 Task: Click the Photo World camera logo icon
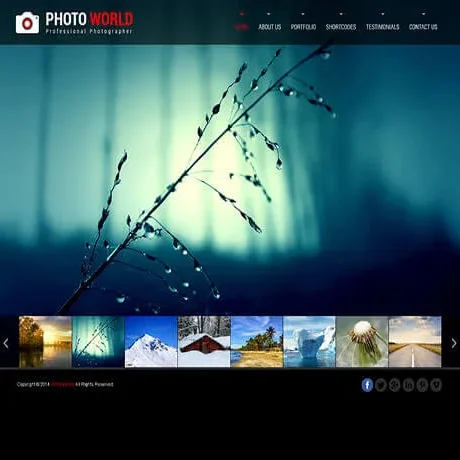pos(27,23)
